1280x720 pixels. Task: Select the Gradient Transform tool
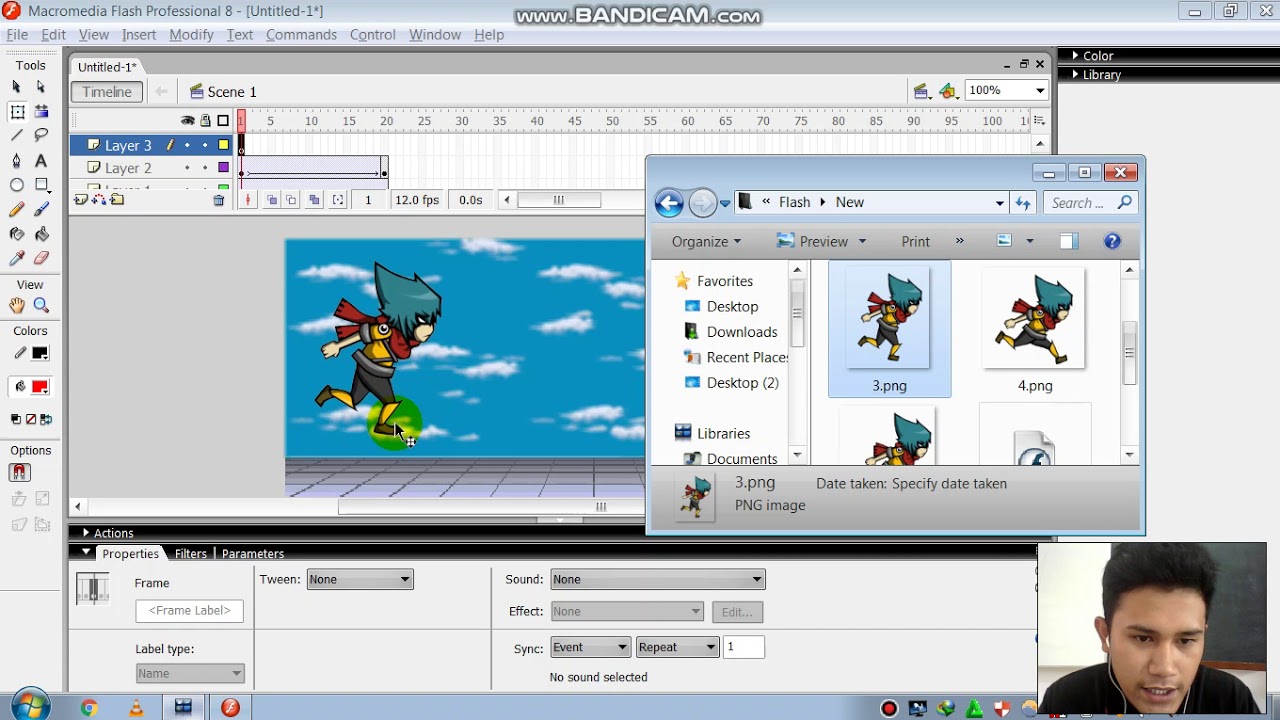point(41,112)
